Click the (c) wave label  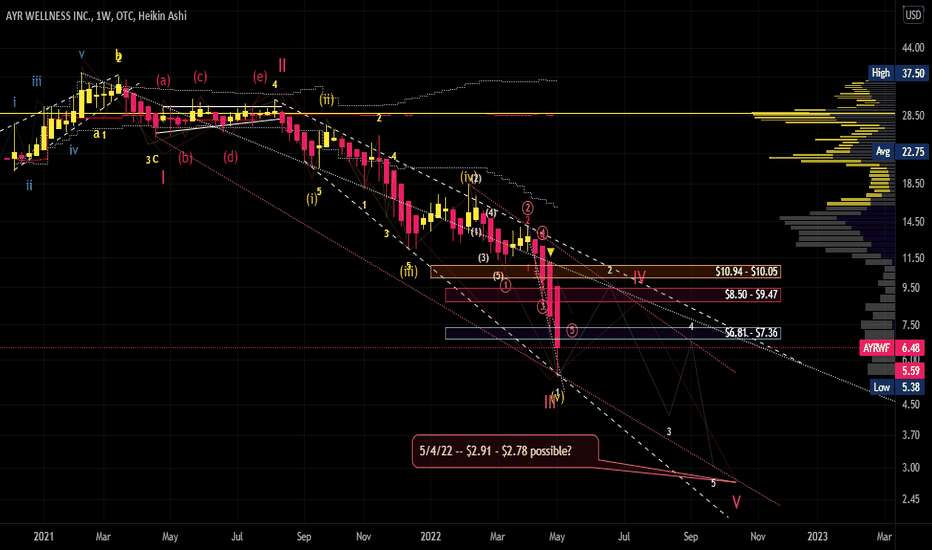click(200, 76)
